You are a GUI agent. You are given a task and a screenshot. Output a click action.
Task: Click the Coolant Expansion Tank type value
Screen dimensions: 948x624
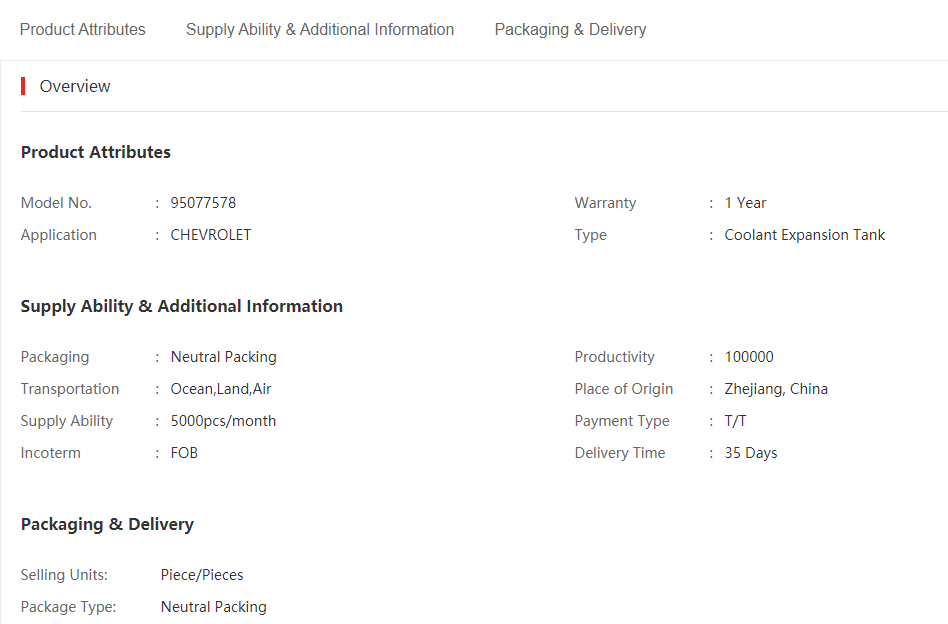[x=805, y=235]
